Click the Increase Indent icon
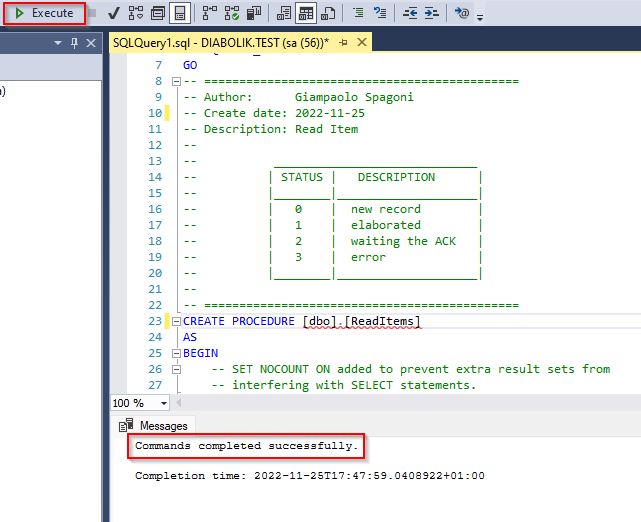The width and height of the screenshot is (641, 522). [x=433, y=13]
